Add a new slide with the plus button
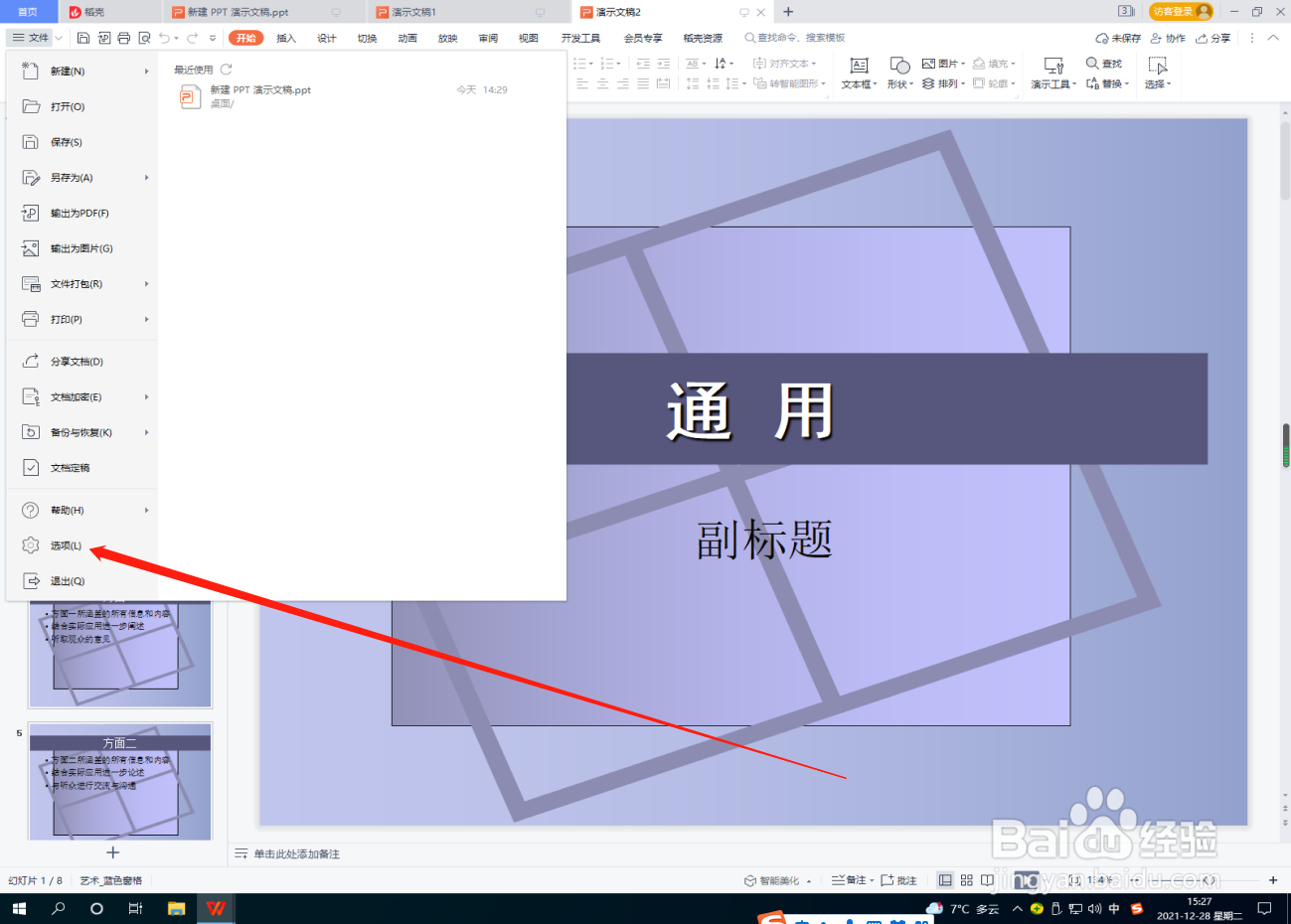1291x924 pixels. click(x=112, y=852)
